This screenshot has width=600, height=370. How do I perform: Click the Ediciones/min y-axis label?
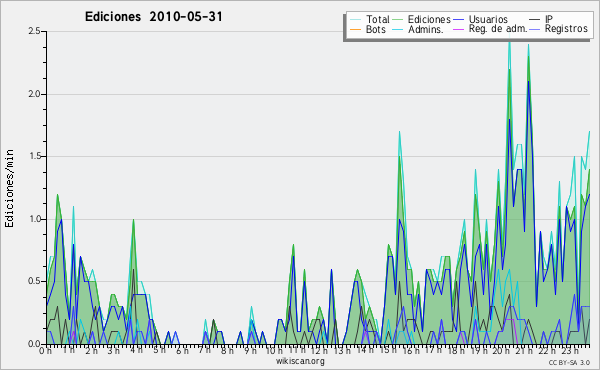9,188
